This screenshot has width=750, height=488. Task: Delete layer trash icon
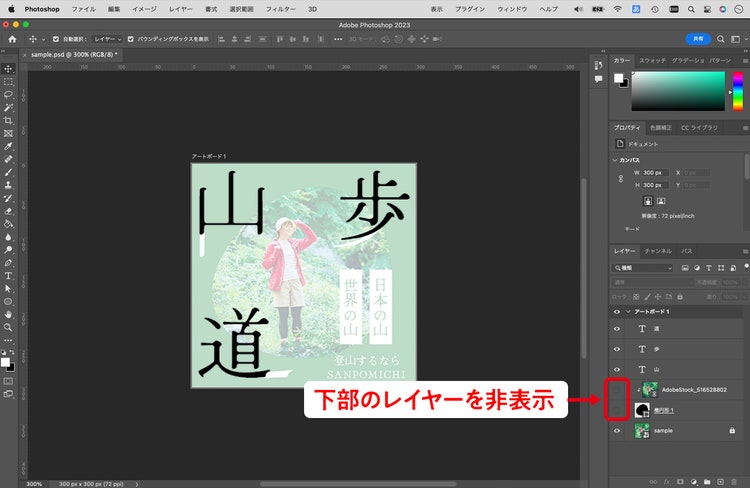pyautogui.click(x=734, y=482)
